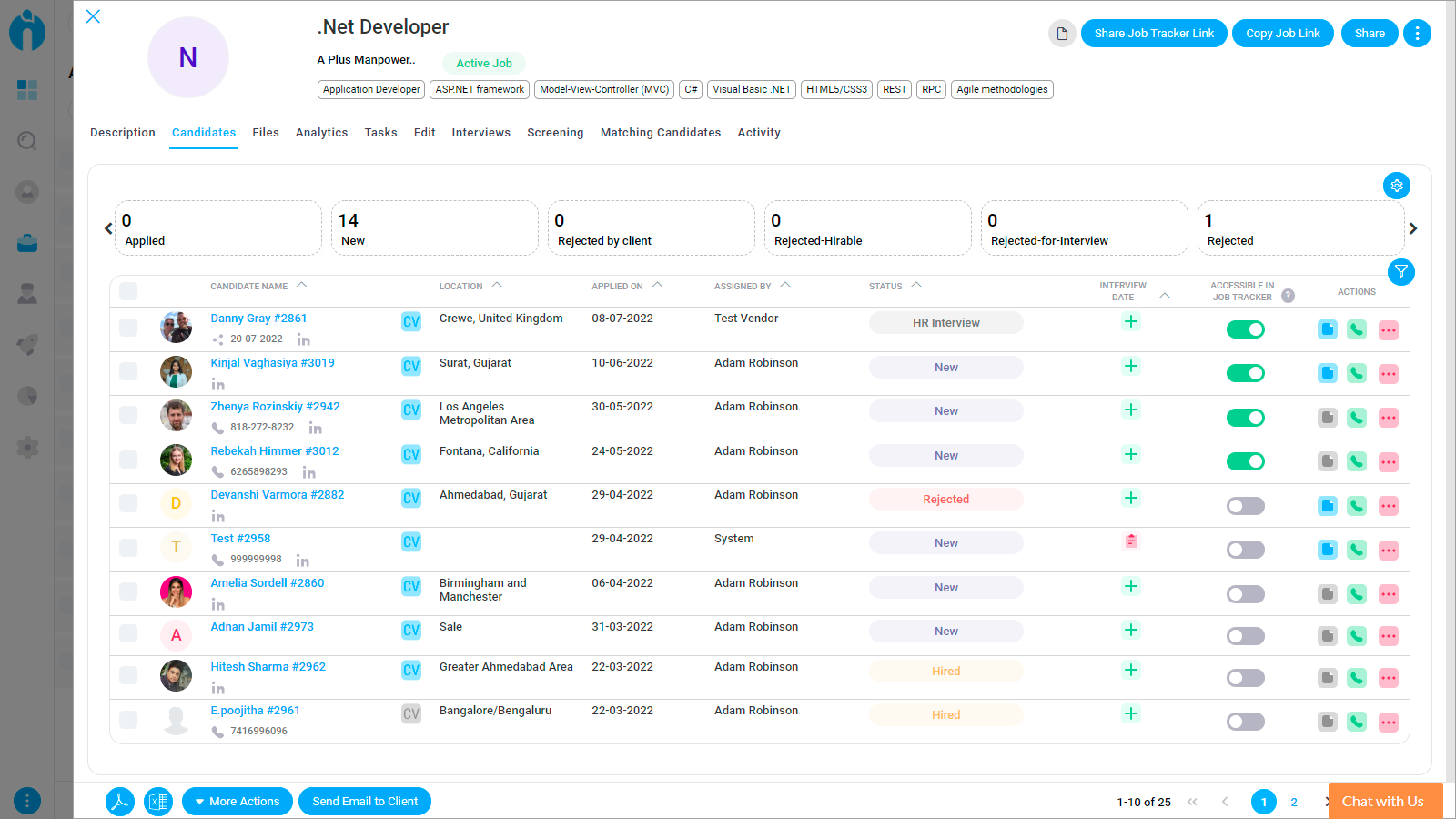The height and width of the screenshot is (819, 1456).
Task: Open CV of Danny Gray
Action: click(x=411, y=321)
